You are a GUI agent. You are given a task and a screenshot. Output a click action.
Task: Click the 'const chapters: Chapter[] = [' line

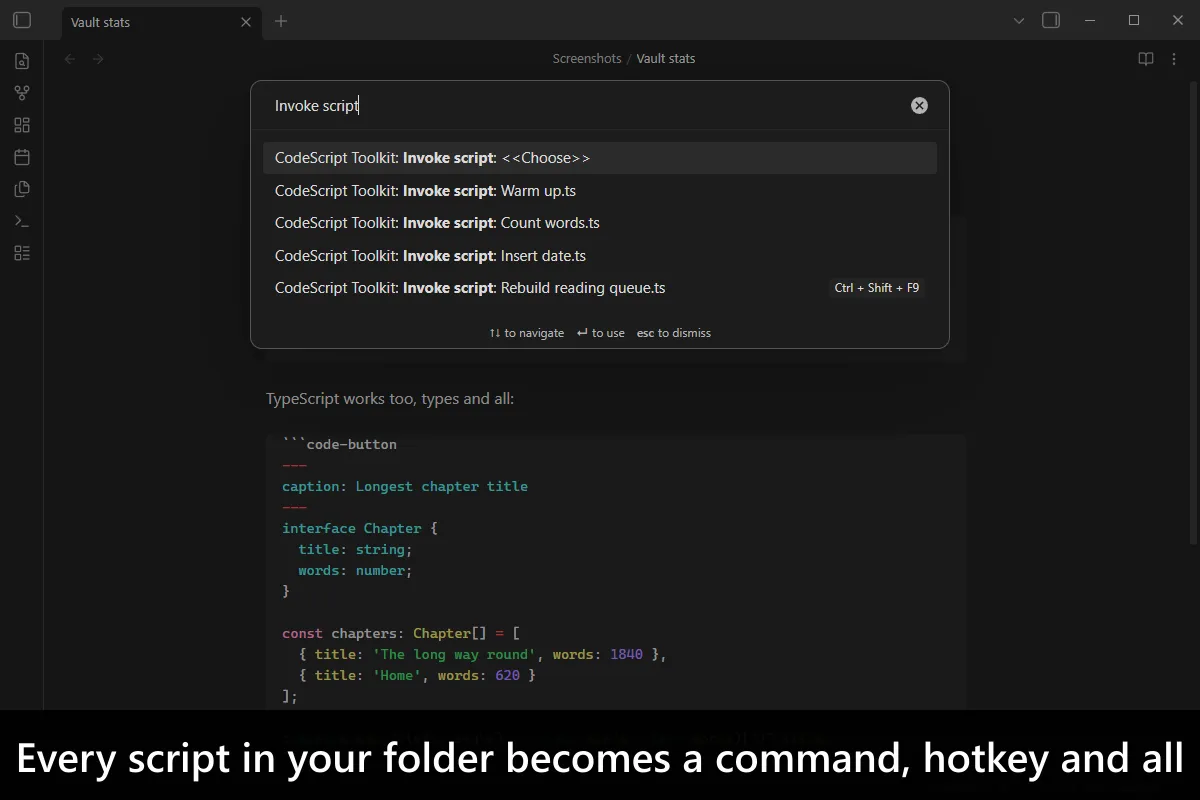(401, 633)
